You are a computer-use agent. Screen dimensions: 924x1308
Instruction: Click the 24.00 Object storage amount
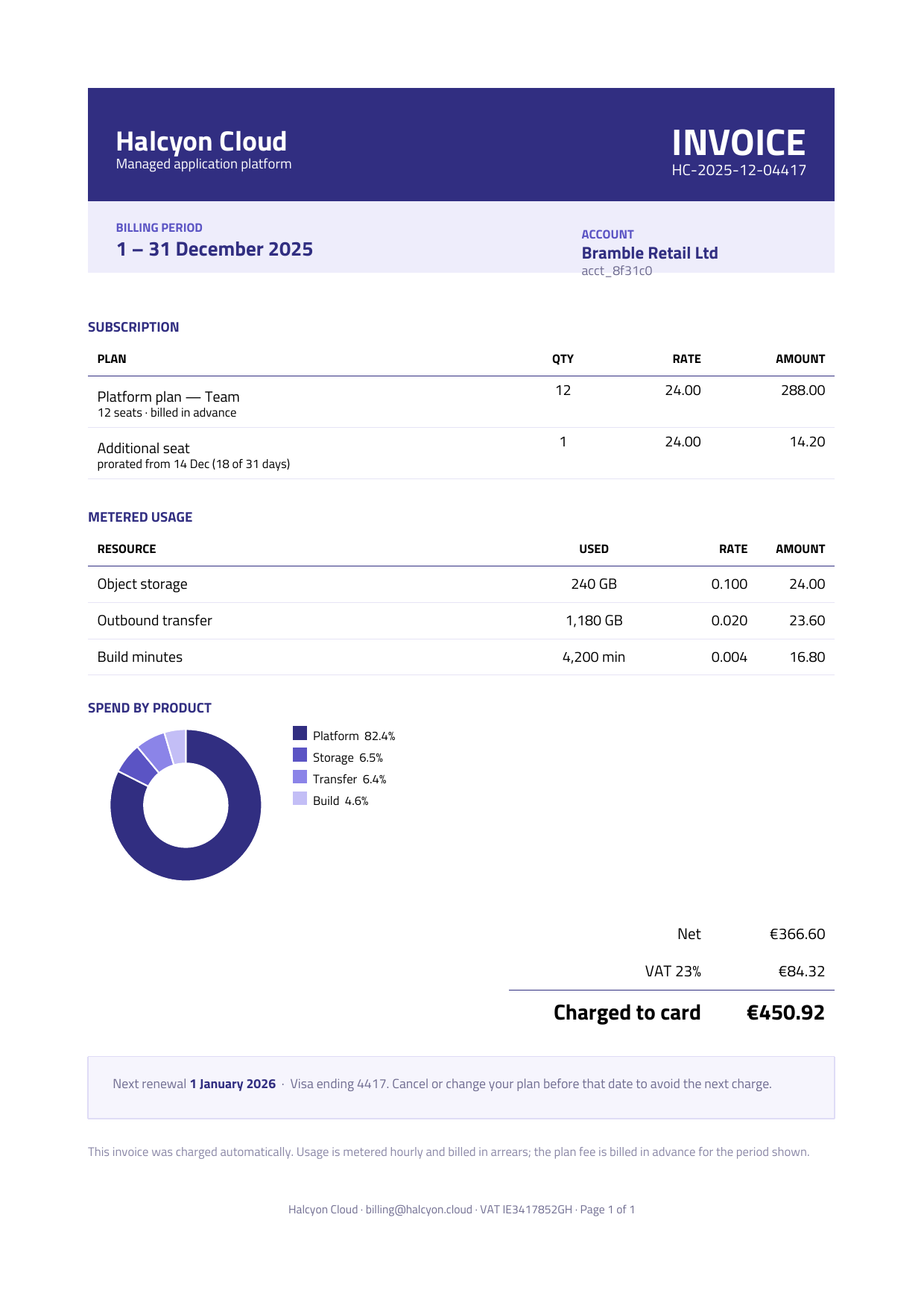pos(807,584)
